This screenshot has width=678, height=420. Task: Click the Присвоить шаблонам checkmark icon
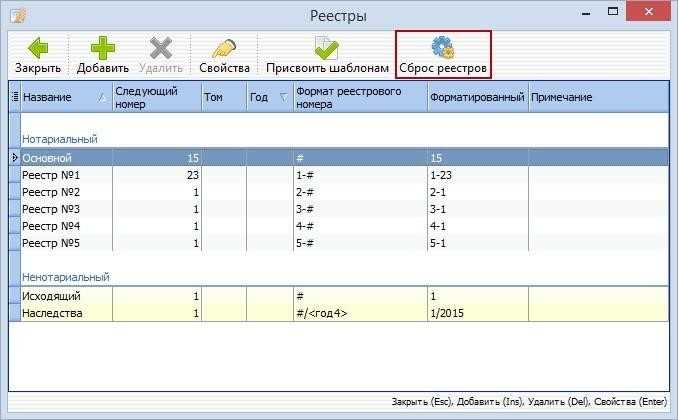tap(326, 48)
